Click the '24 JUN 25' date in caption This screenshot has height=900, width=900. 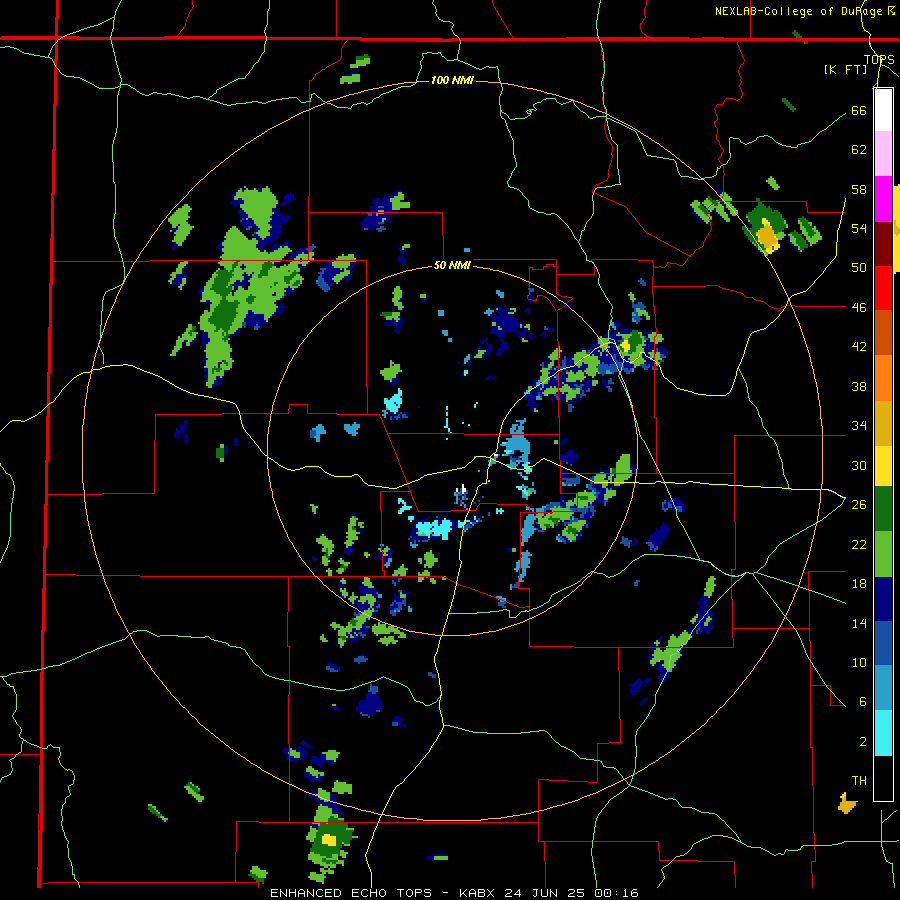point(546,893)
